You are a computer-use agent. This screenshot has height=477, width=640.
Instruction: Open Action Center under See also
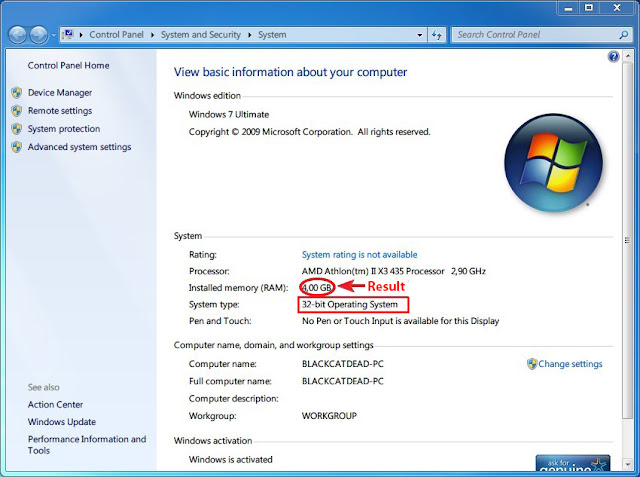coord(55,405)
